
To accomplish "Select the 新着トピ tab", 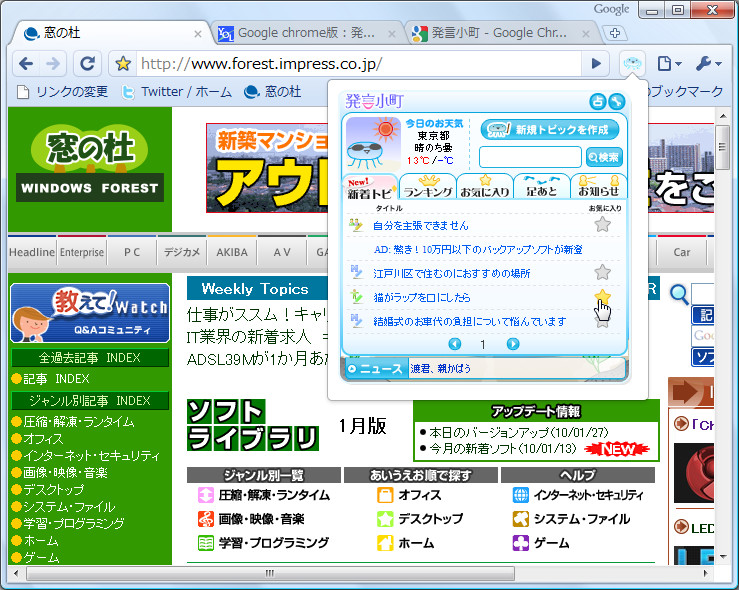I will [x=370, y=188].
